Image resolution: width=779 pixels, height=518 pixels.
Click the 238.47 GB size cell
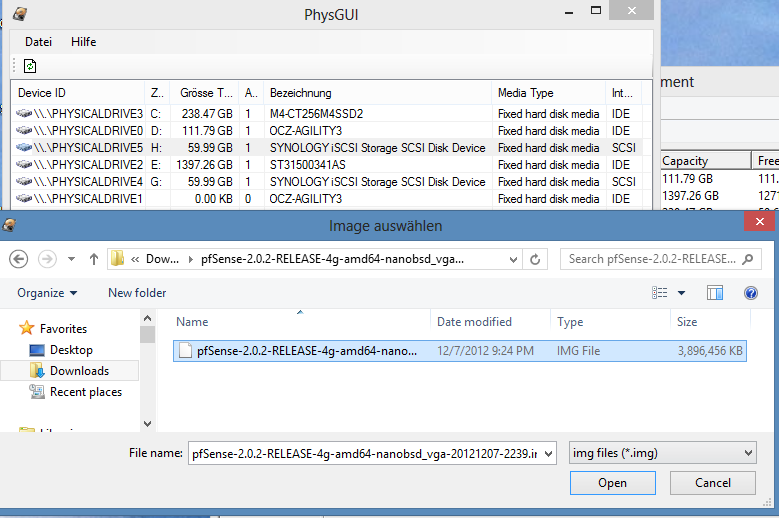point(207,114)
